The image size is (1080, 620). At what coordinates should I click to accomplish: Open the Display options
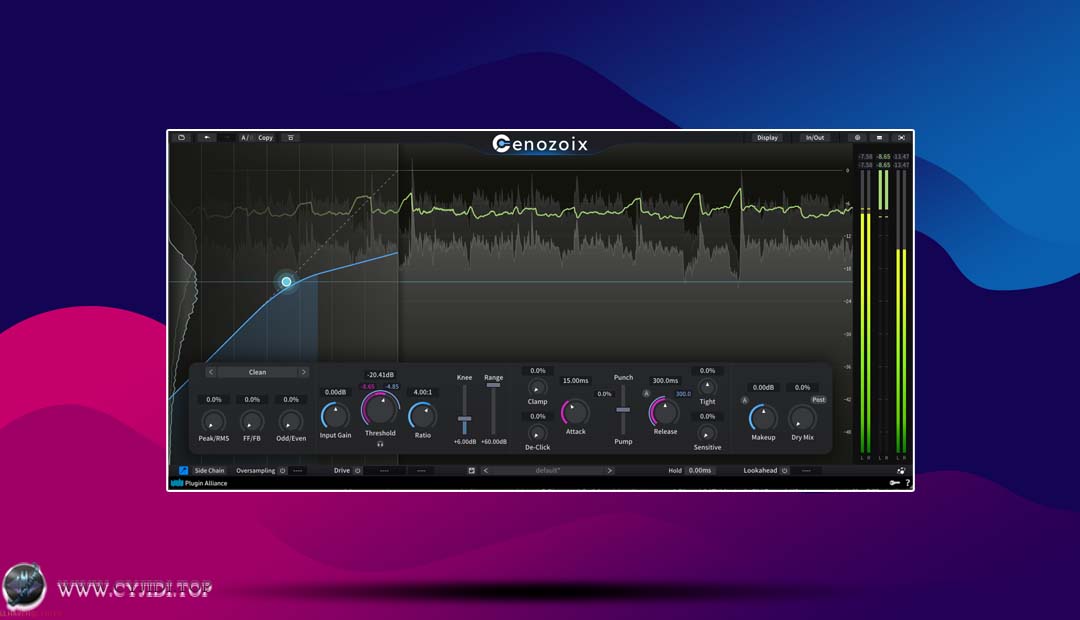coord(767,138)
